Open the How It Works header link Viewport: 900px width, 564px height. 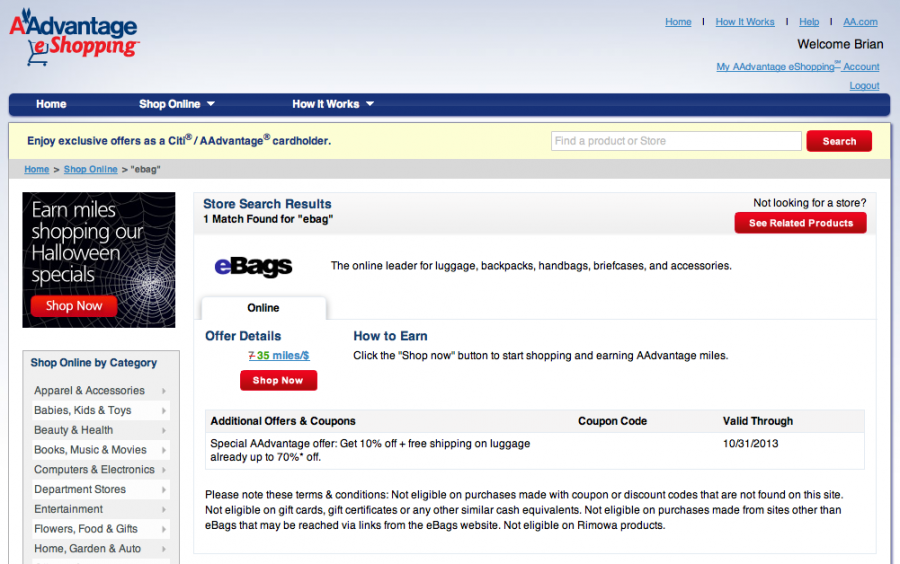tap(744, 22)
